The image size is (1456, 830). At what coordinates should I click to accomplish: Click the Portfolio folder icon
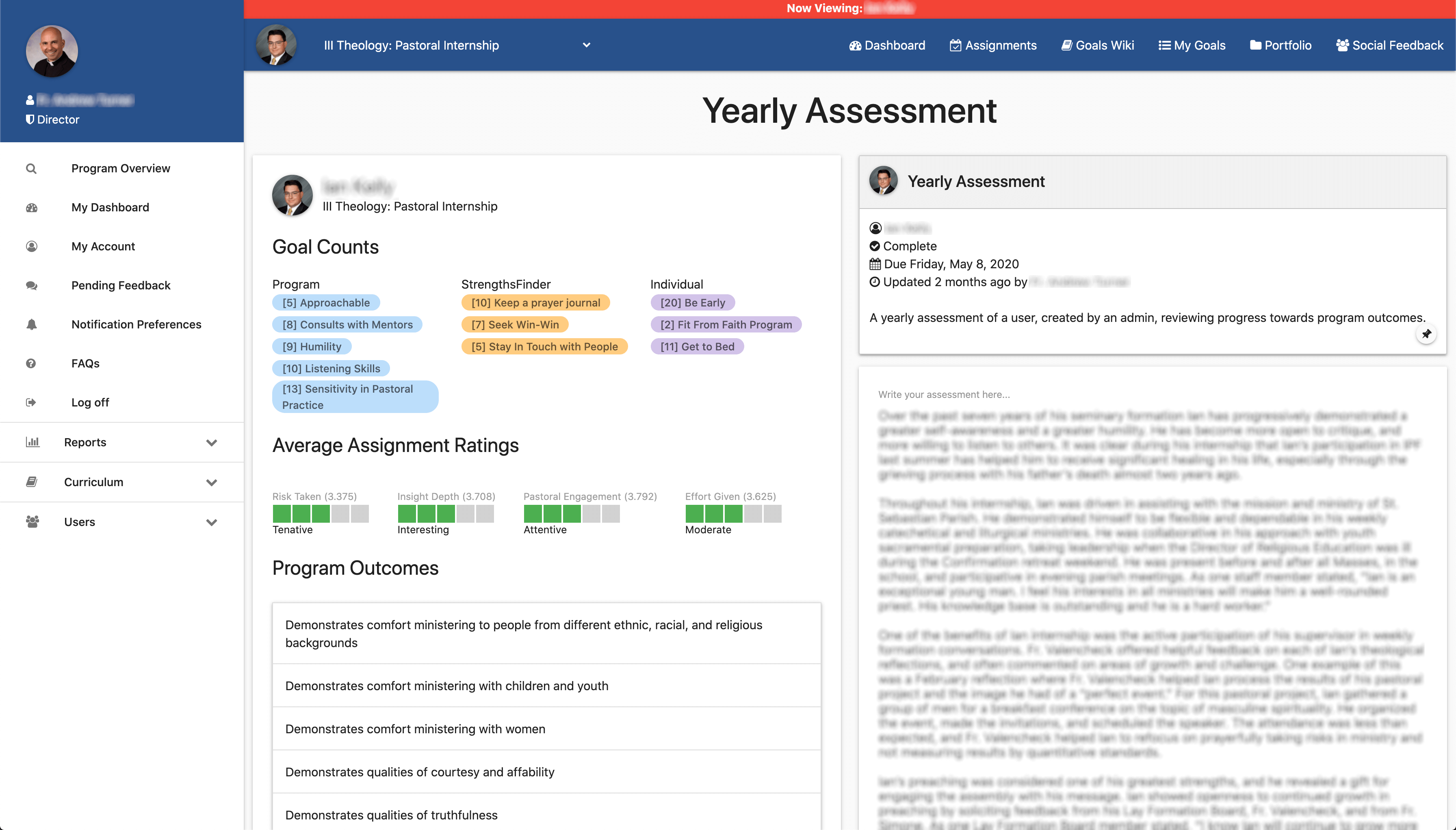1255,46
